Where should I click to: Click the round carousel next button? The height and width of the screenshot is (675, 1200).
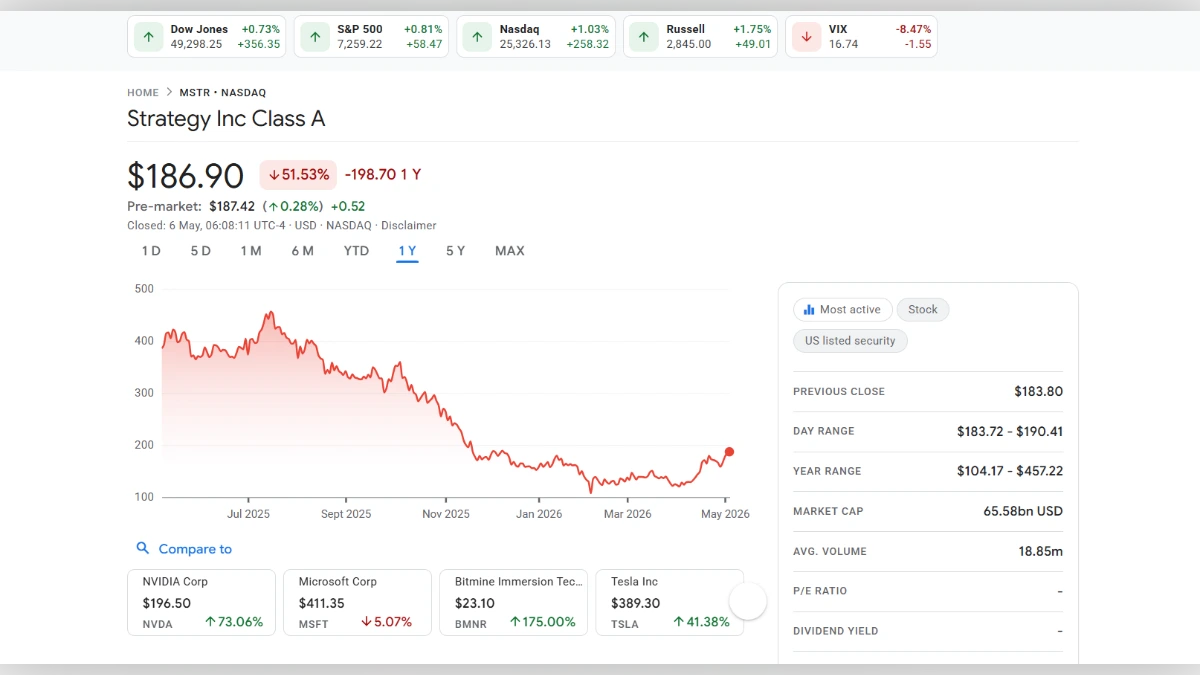point(748,601)
